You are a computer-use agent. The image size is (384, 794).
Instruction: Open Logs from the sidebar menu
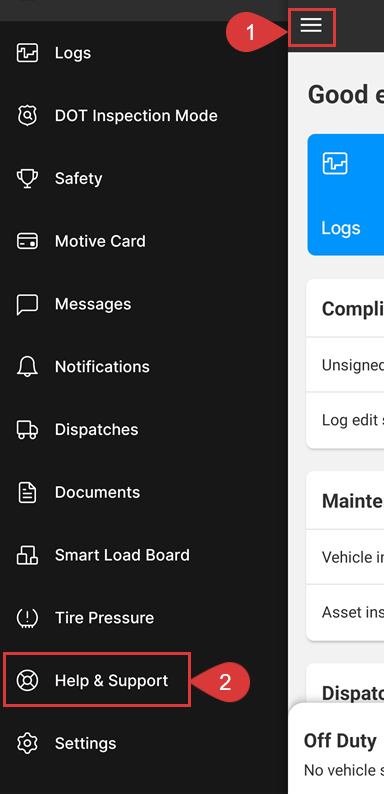(73, 53)
